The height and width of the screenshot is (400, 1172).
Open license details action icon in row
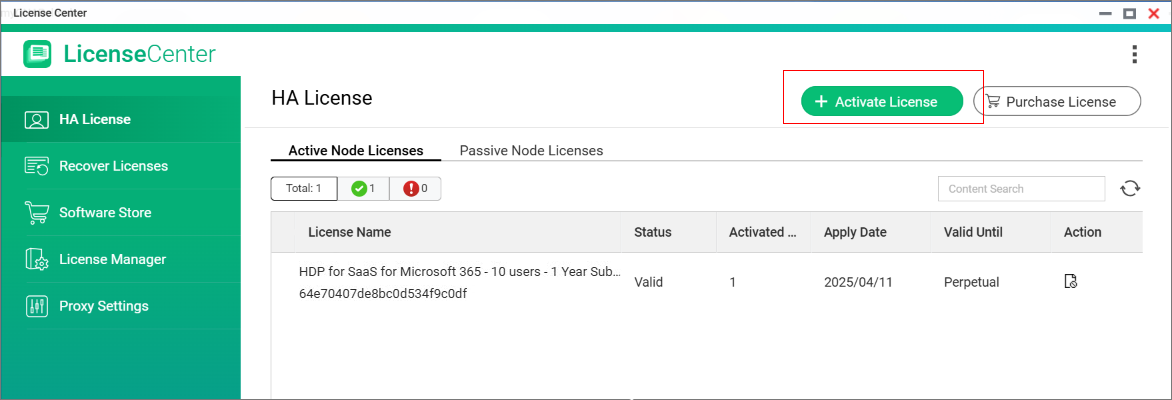click(x=1070, y=282)
